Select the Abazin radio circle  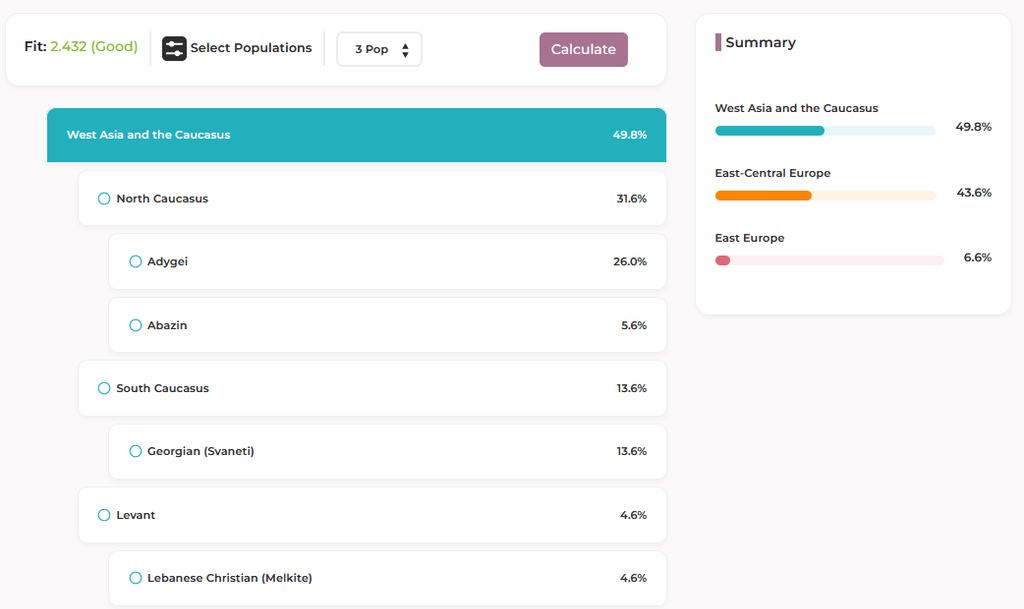pyautogui.click(x=135, y=325)
